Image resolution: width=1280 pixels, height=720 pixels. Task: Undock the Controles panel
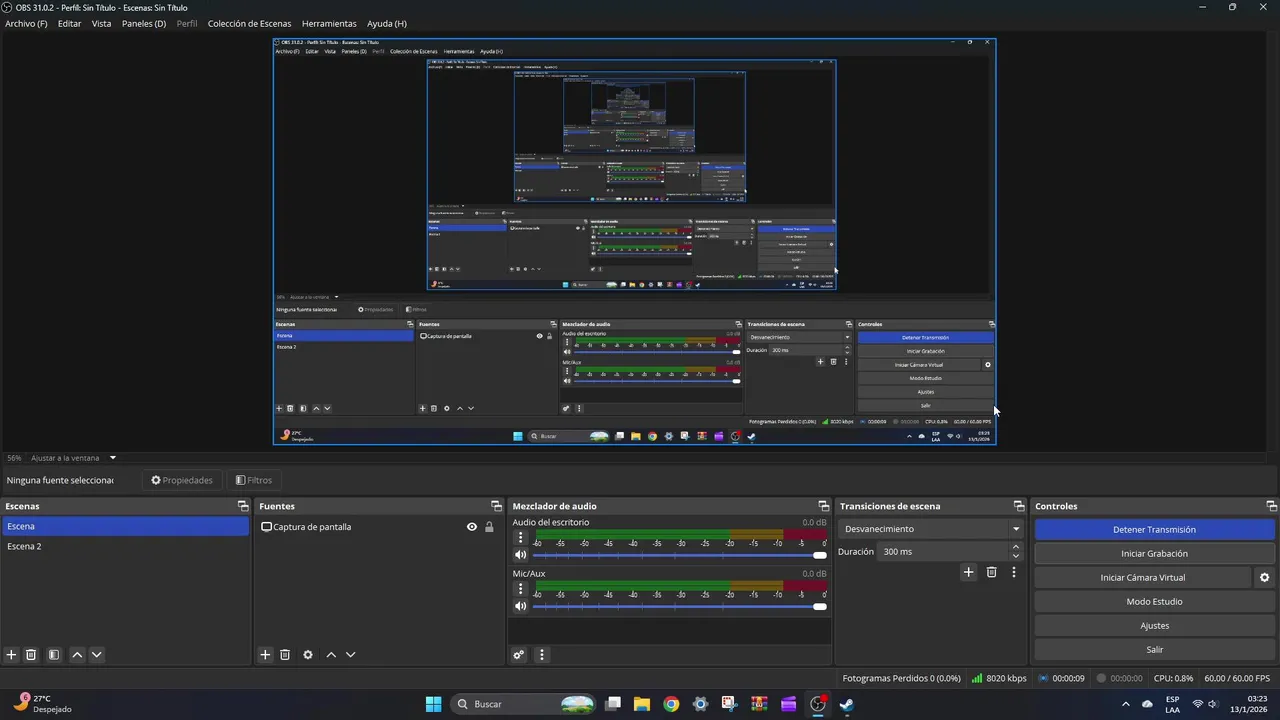(x=1272, y=506)
